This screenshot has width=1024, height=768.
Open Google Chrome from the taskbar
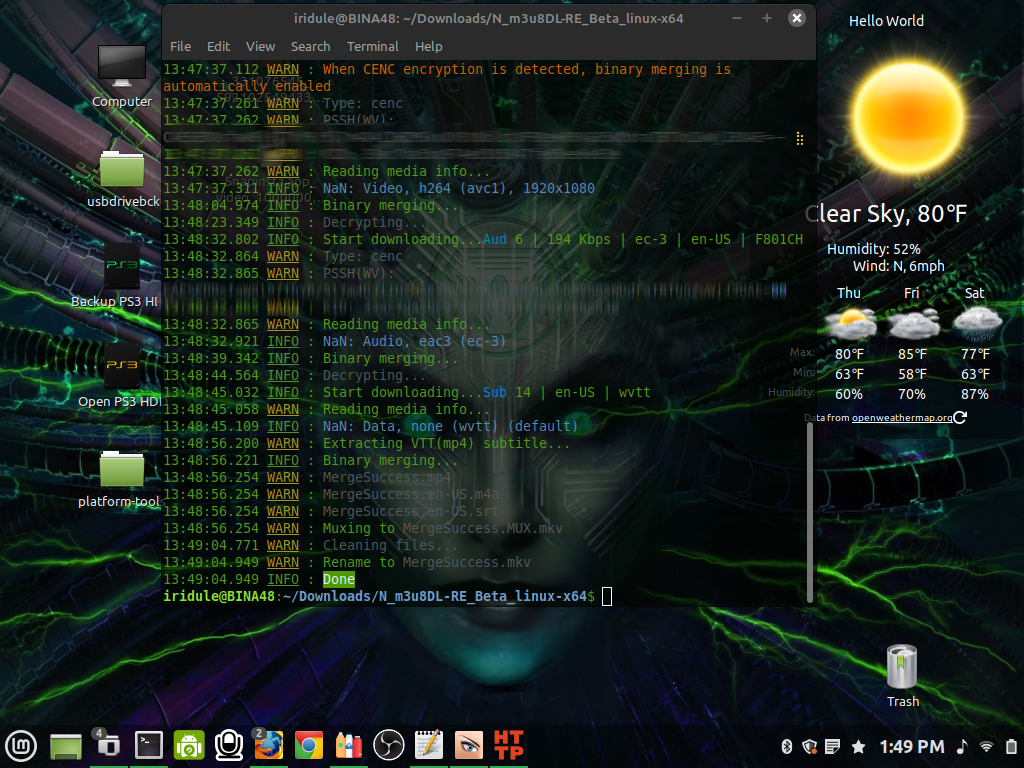[x=309, y=745]
